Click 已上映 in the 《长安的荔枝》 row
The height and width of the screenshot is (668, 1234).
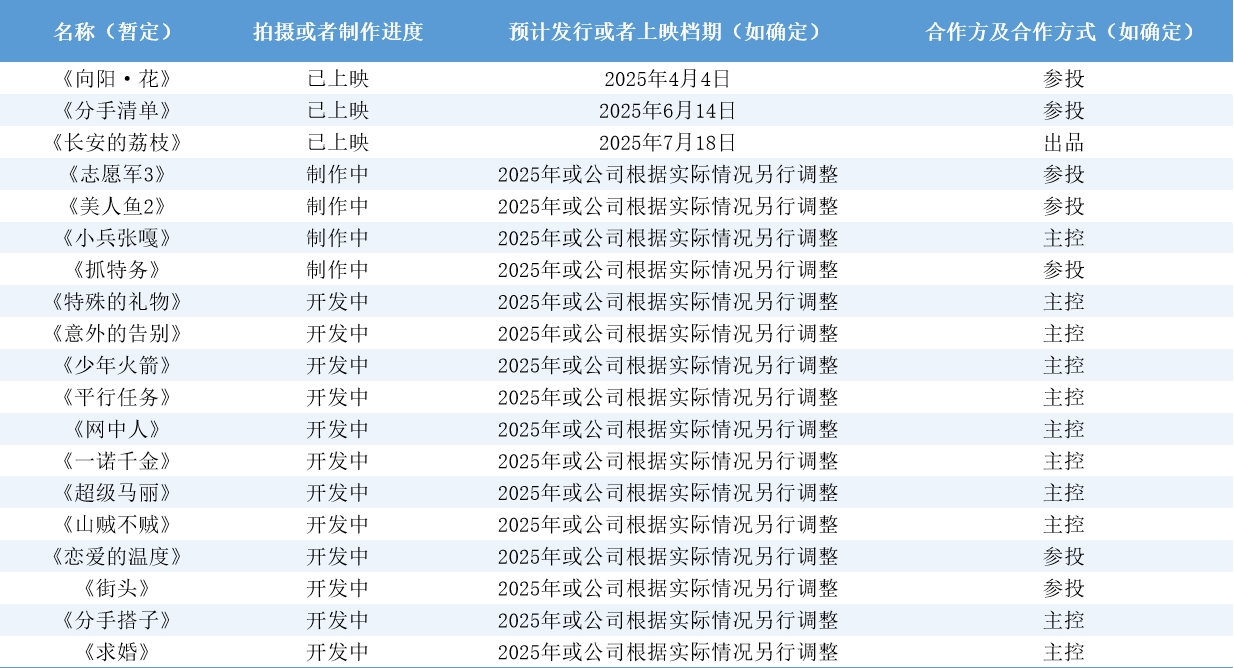click(338, 142)
